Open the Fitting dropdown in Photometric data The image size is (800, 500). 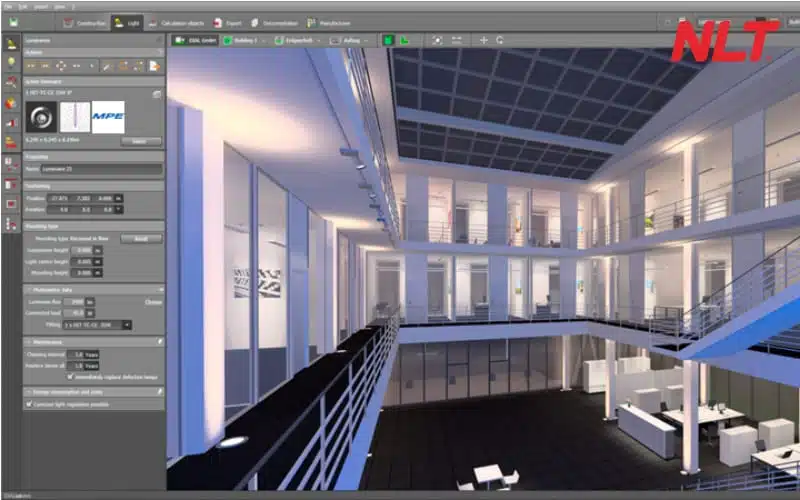coord(127,325)
